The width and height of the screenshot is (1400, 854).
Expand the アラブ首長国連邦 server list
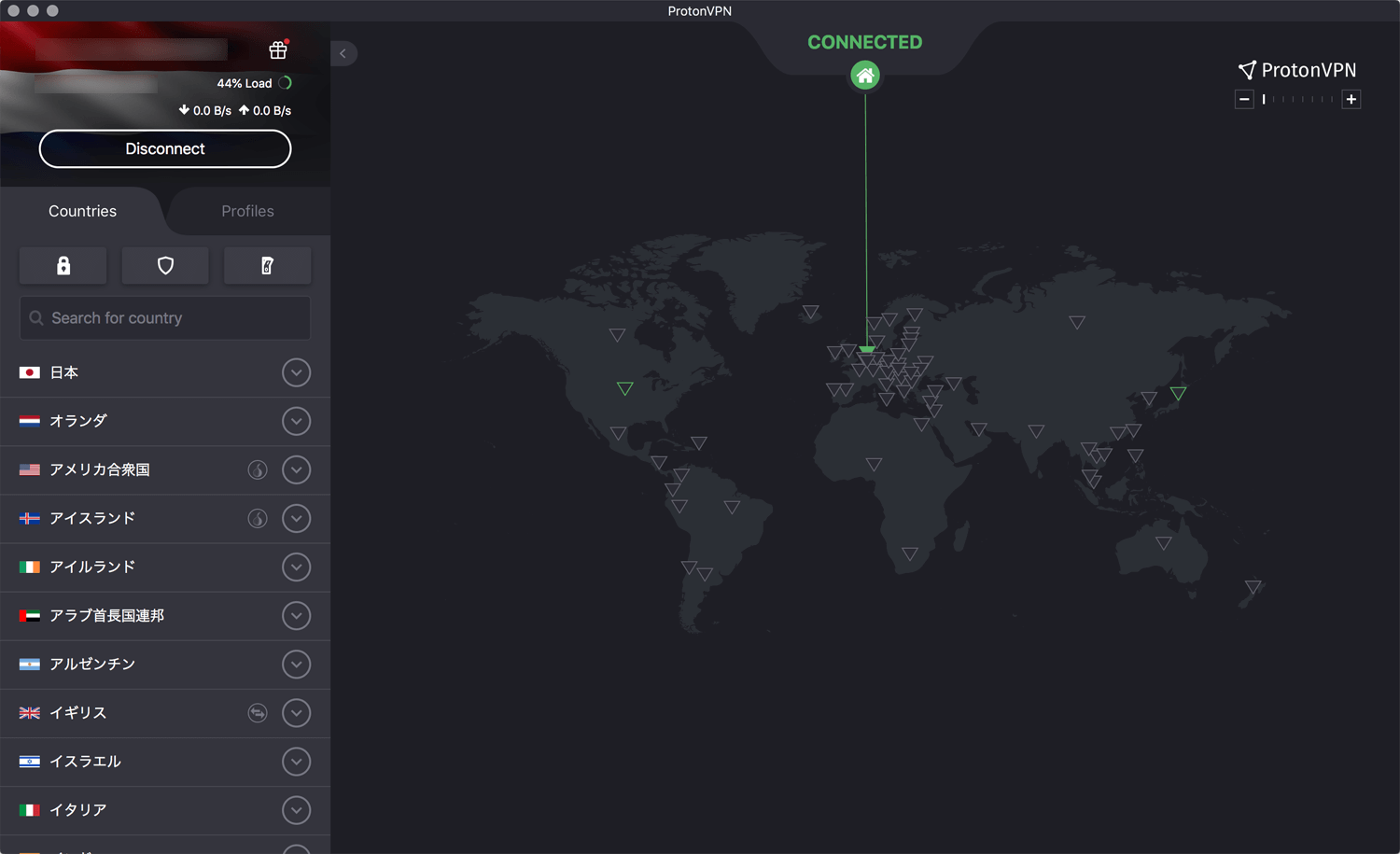296,615
